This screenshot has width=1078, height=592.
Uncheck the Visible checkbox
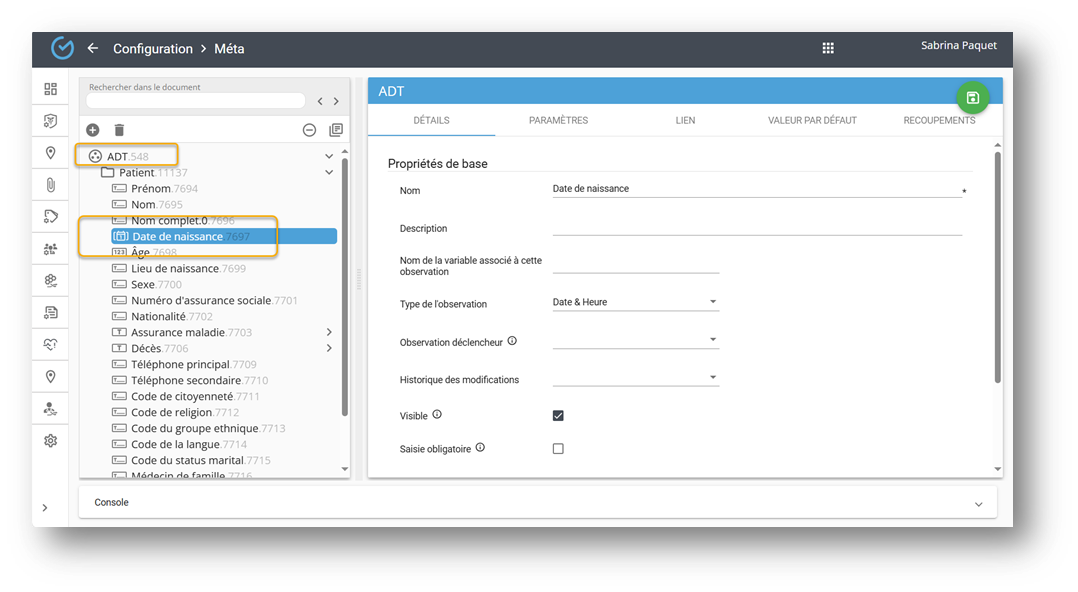click(558, 415)
